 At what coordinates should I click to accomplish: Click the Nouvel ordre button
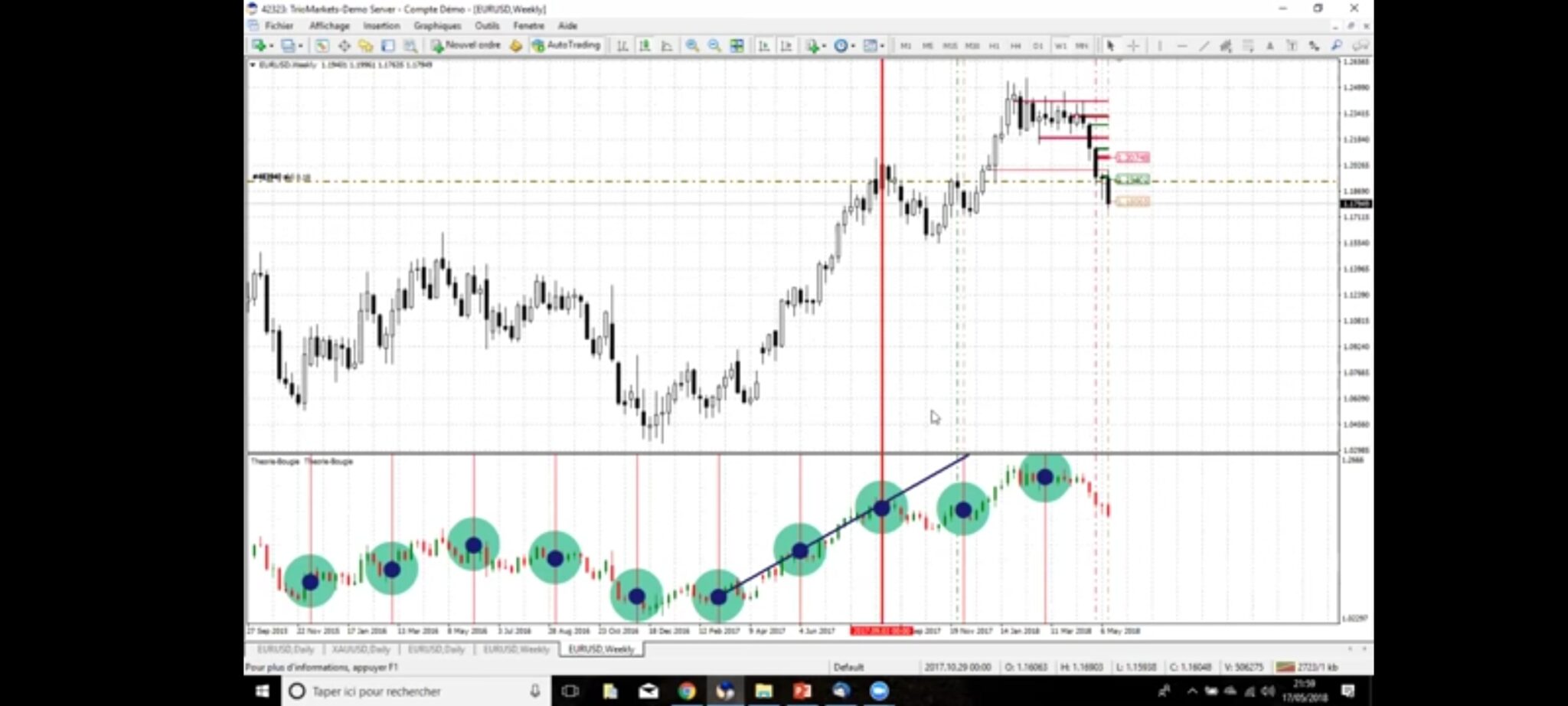pos(465,46)
